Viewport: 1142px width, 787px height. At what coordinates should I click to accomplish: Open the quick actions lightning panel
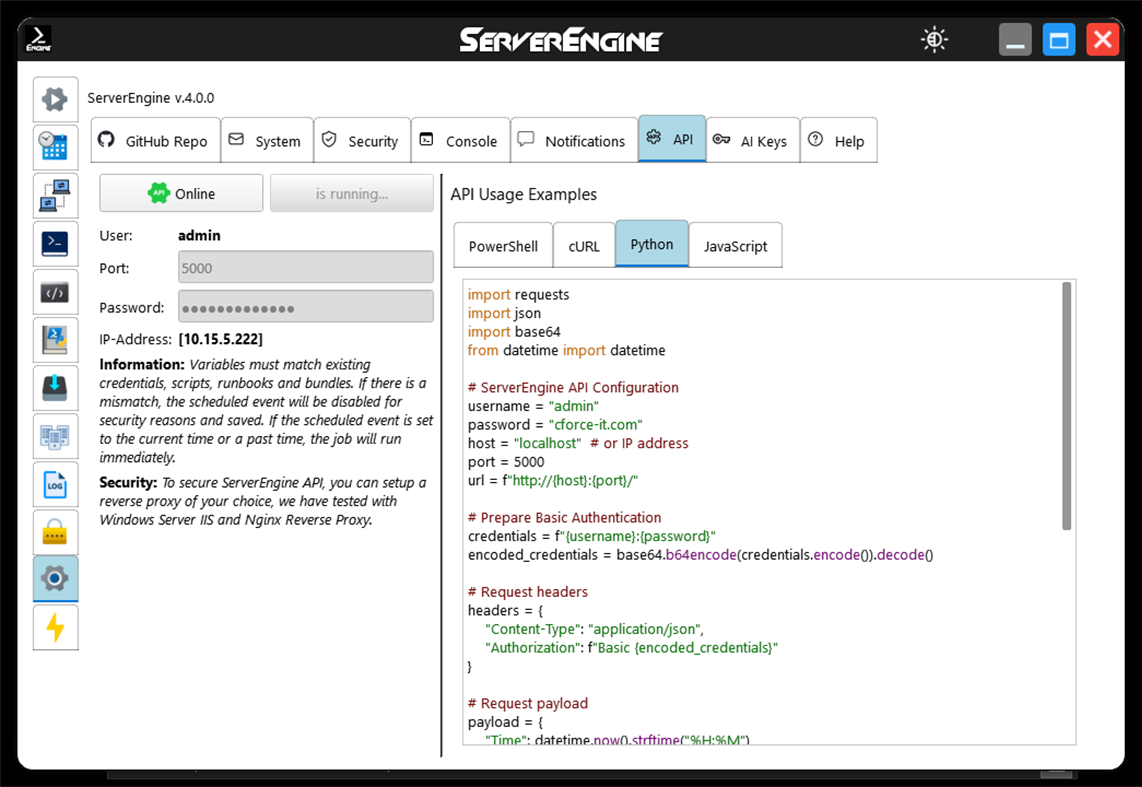pyautogui.click(x=55, y=627)
